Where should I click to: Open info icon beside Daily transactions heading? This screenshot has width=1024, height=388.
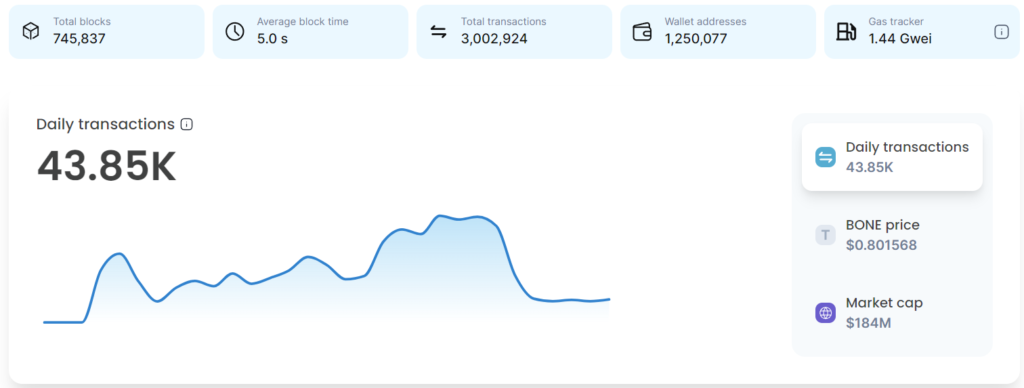click(187, 124)
